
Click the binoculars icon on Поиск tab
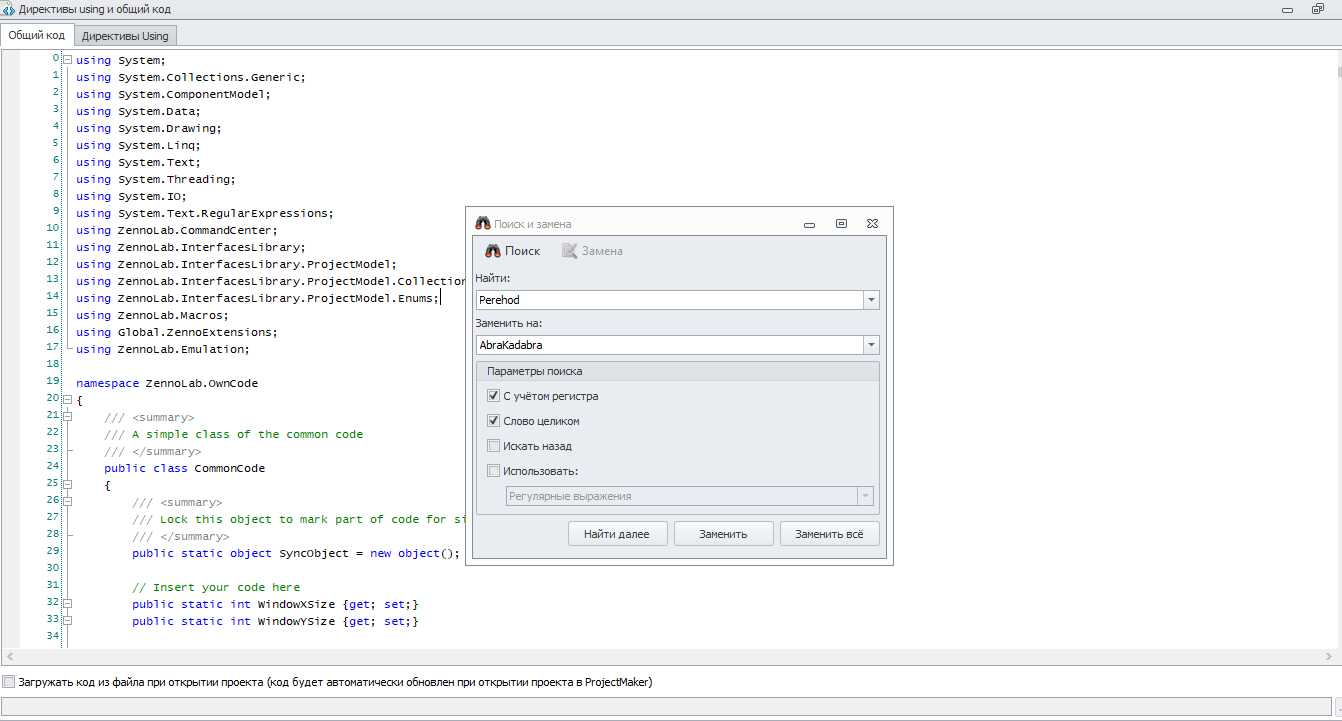coord(492,251)
